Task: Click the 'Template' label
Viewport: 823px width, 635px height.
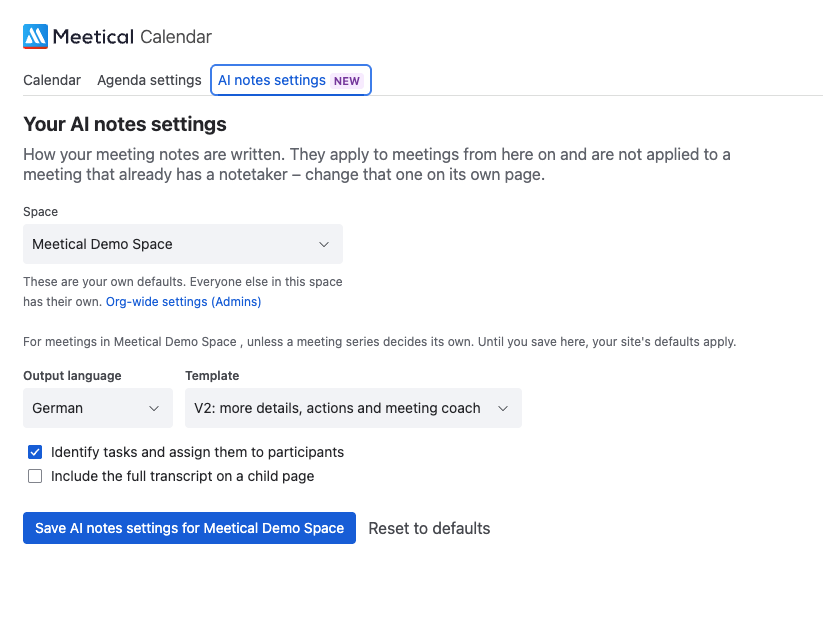Action: coord(212,376)
